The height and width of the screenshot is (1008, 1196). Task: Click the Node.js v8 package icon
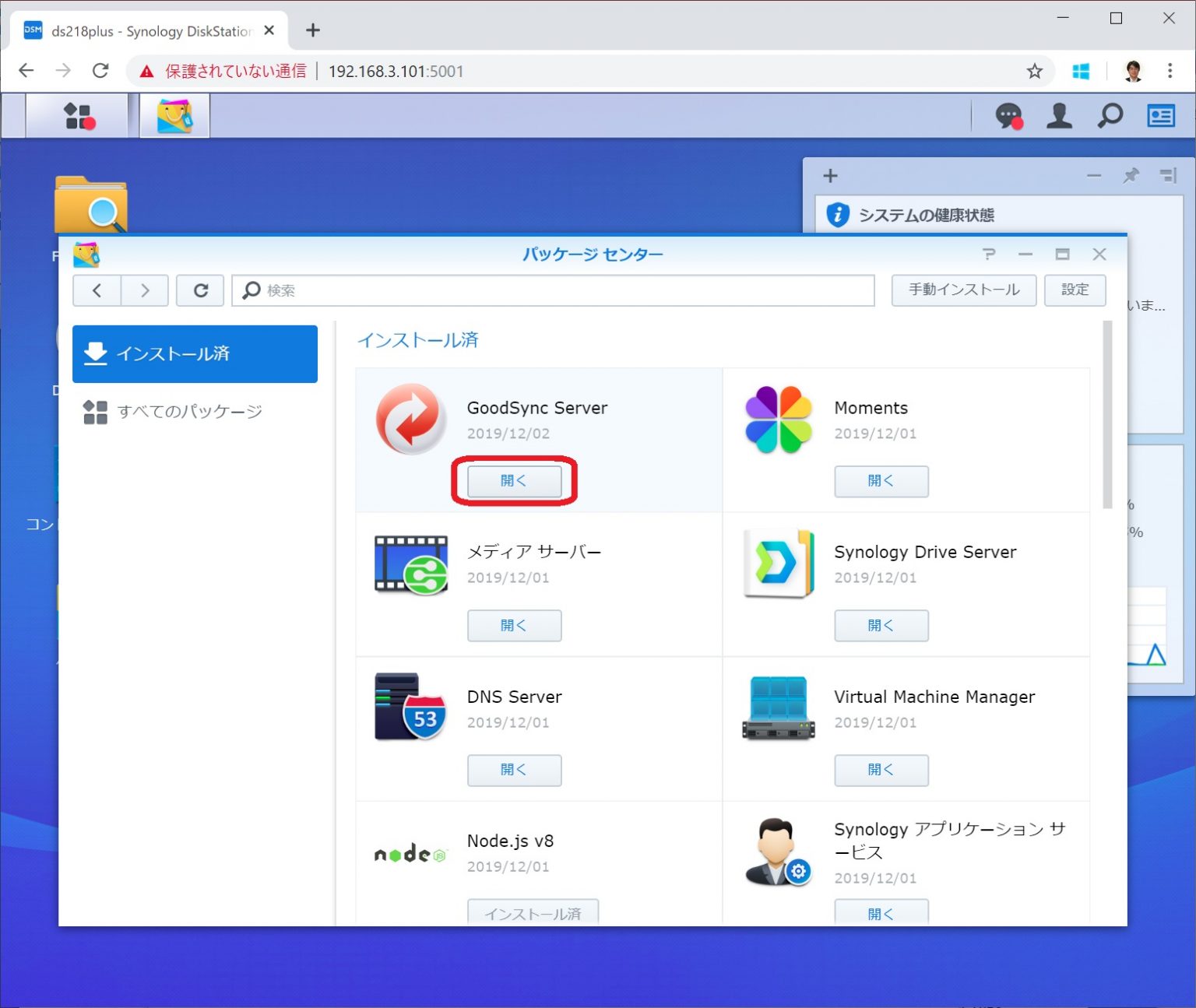pyautogui.click(x=410, y=854)
